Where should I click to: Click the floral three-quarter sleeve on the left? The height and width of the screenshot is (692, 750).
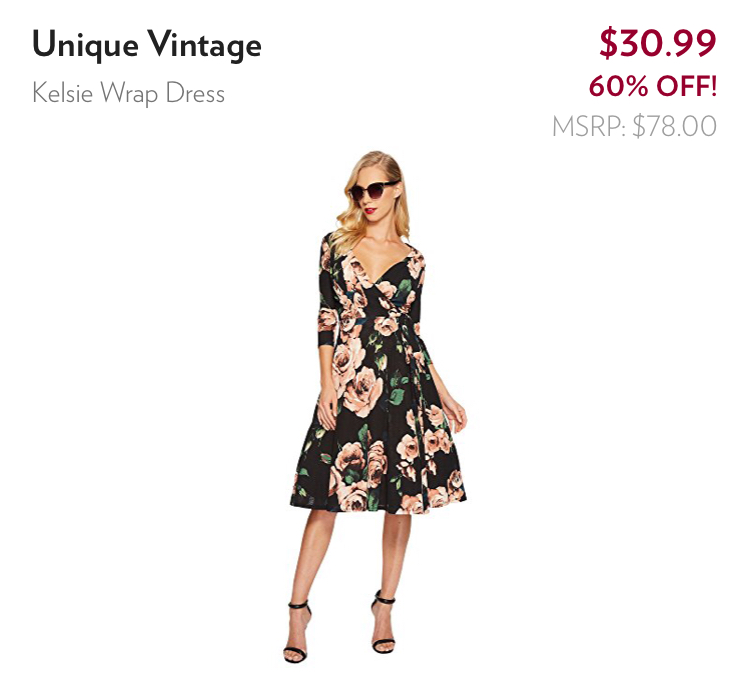(x=328, y=297)
